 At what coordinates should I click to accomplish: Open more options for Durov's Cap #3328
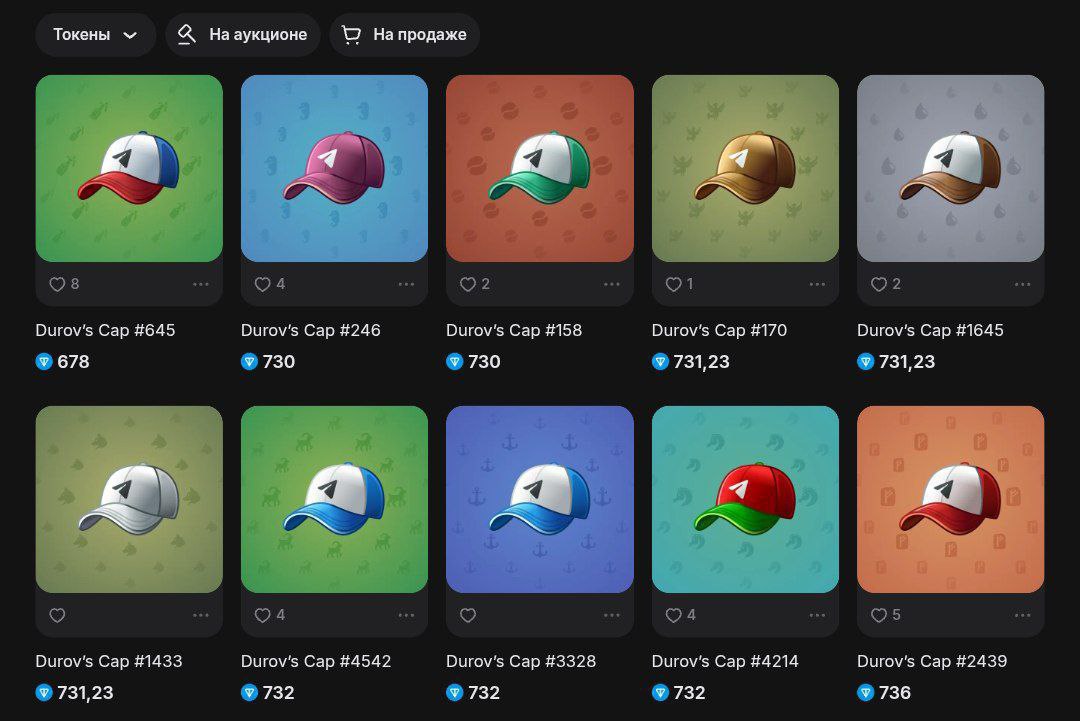pyautogui.click(x=612, y=615)
